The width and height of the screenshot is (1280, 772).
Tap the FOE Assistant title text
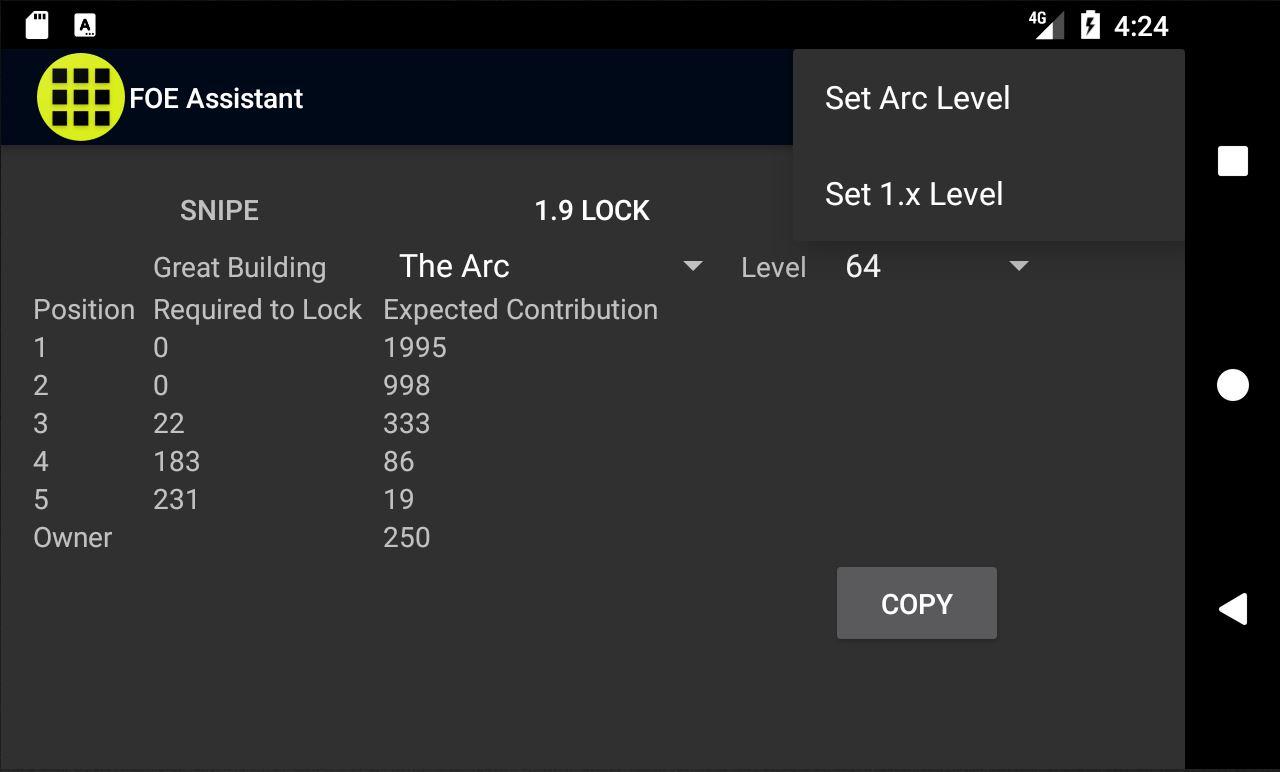coord(216,98)
